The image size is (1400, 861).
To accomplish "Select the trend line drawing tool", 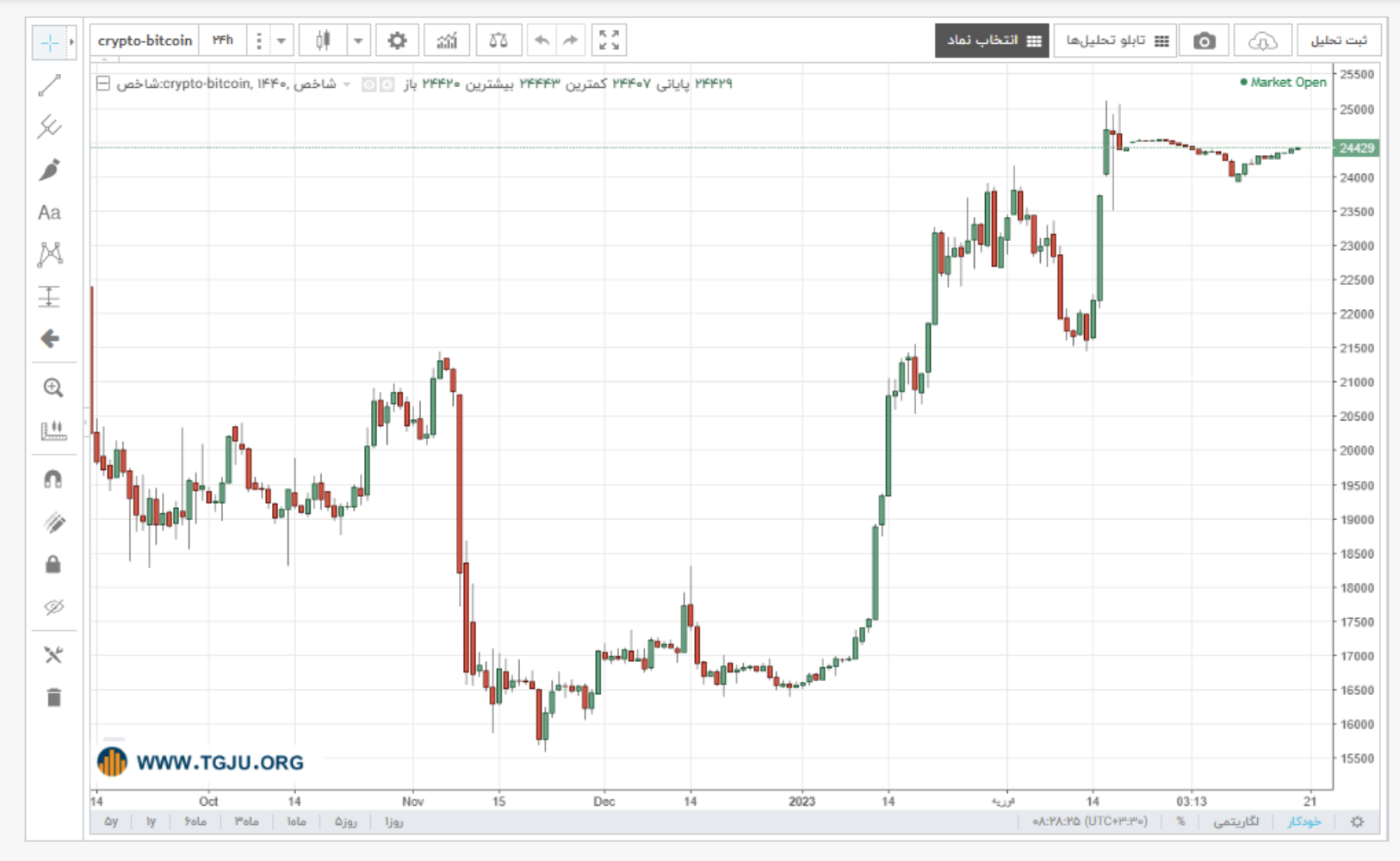I will [50, 84].
